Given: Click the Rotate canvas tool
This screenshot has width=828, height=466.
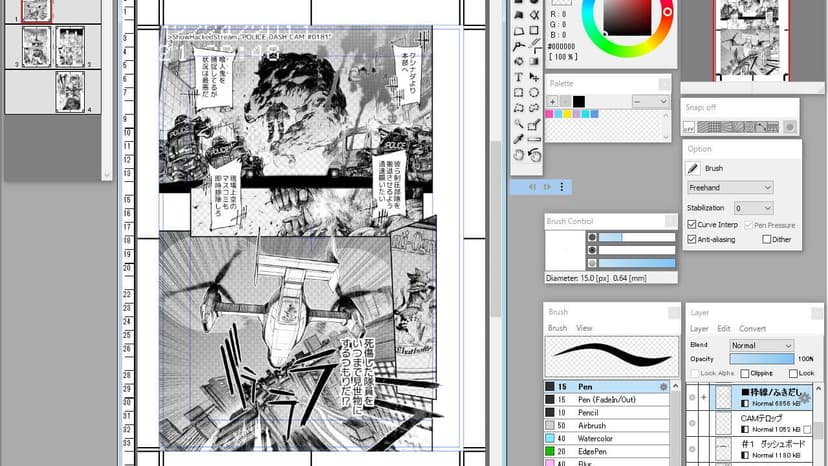Looking at the screenshot, I should [534, 155].
